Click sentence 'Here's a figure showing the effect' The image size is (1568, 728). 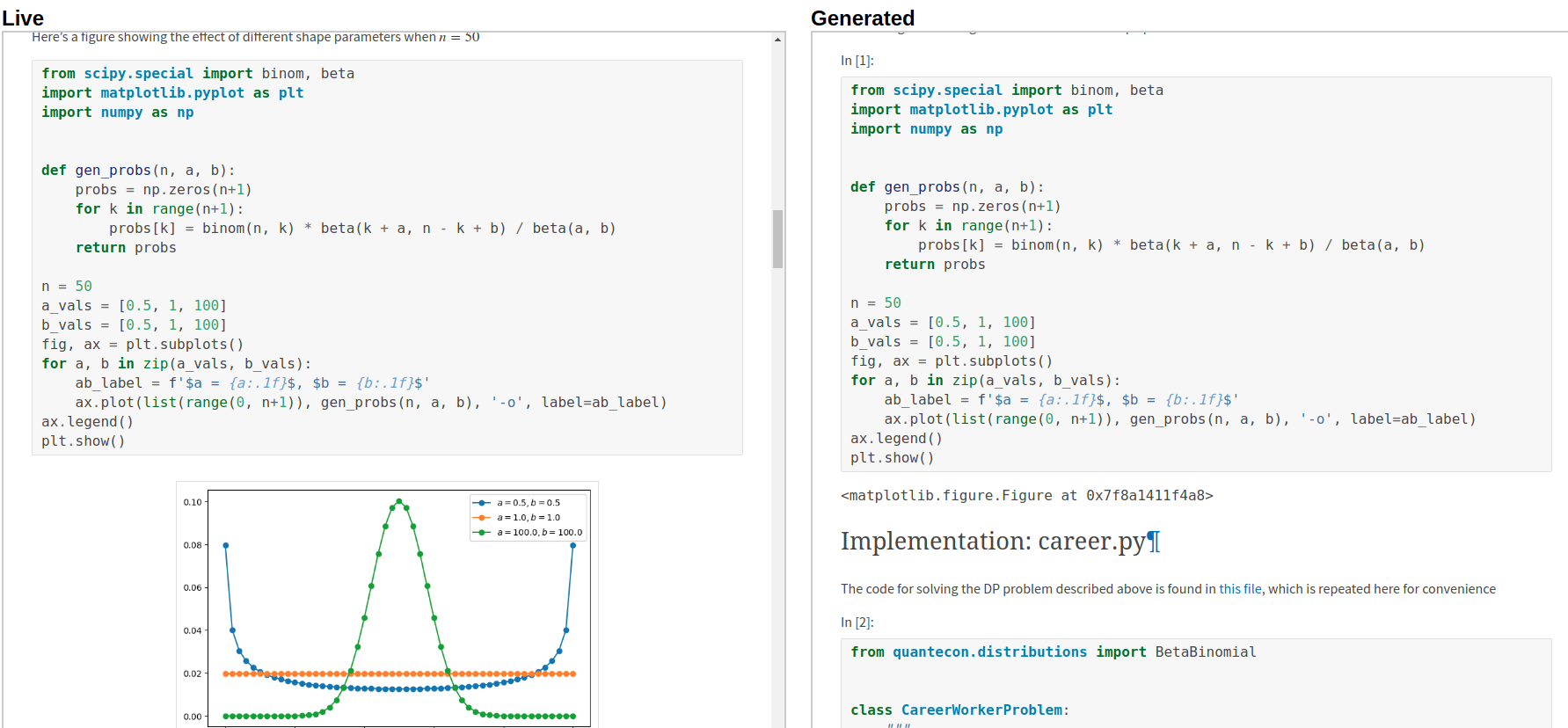[x=256, y=37]
